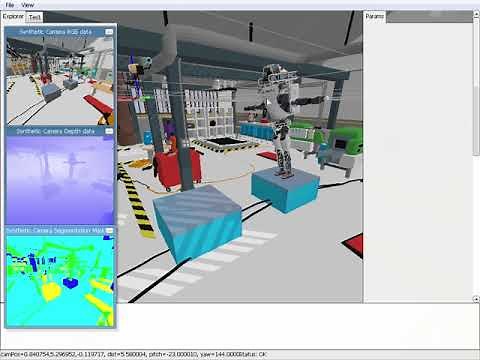The image size is (480, 360).
Task: Collapse the Synthetic Camera Depth data panel
Action: 109,131
